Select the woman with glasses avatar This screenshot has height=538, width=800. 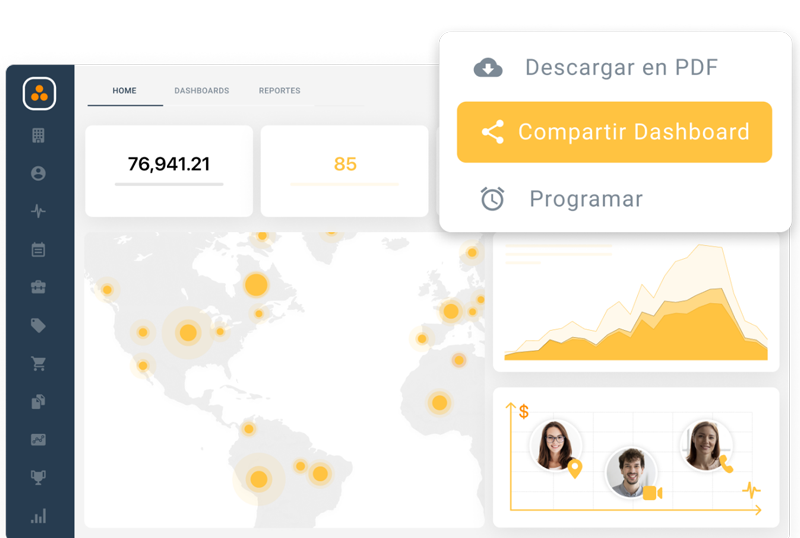(x=555, y=445)
